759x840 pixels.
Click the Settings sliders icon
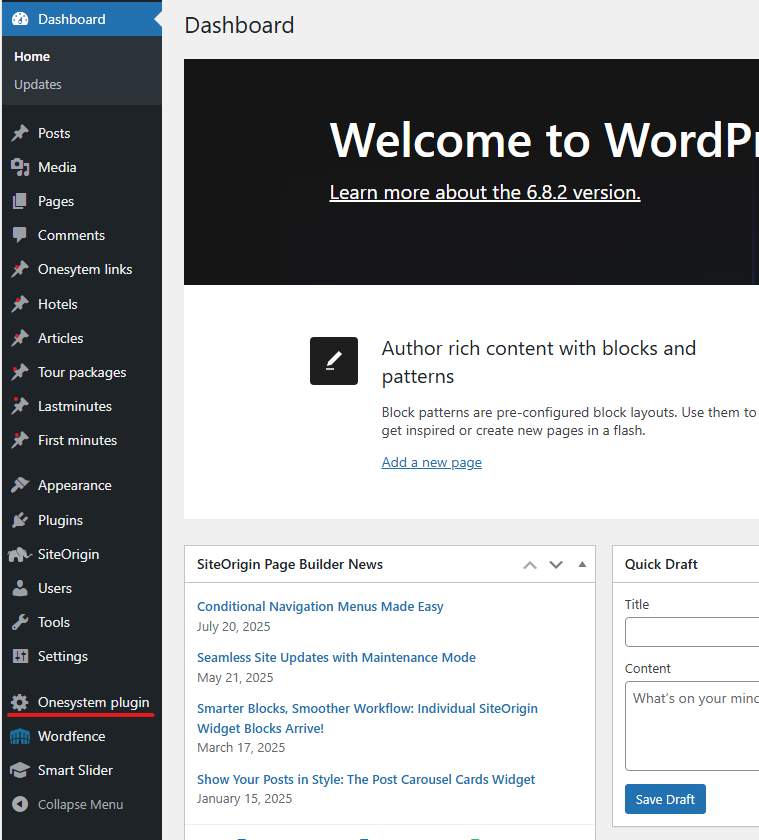20,656
